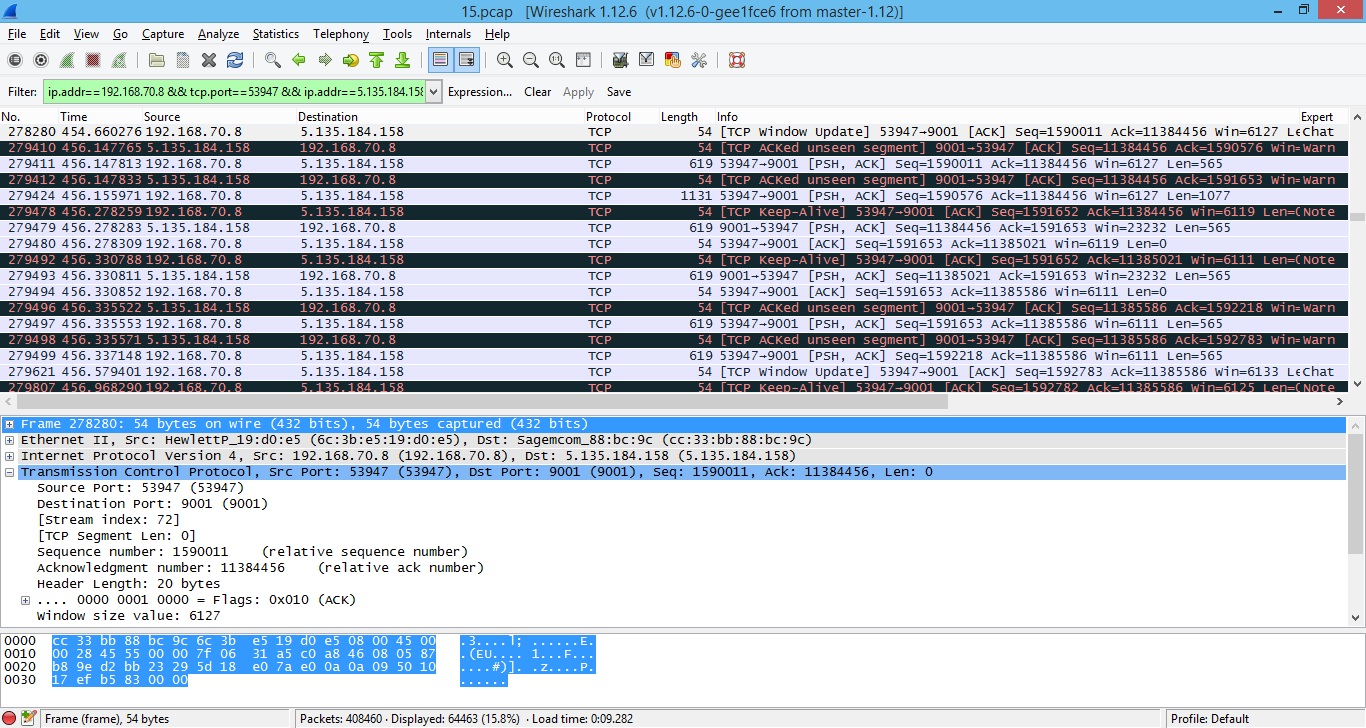Stop the running capture with the red icon
Image resolution: width=1366 pixels, height=728 pixels.
pyautogui.click(x=93, y=60)
